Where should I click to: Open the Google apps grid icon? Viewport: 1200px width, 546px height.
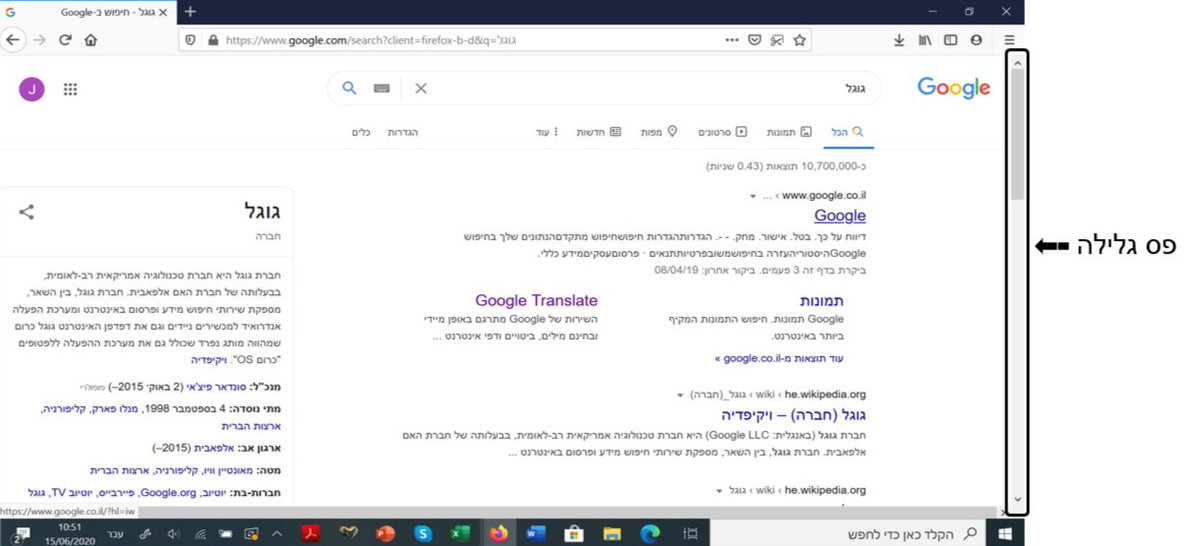[x=70, y=89]
